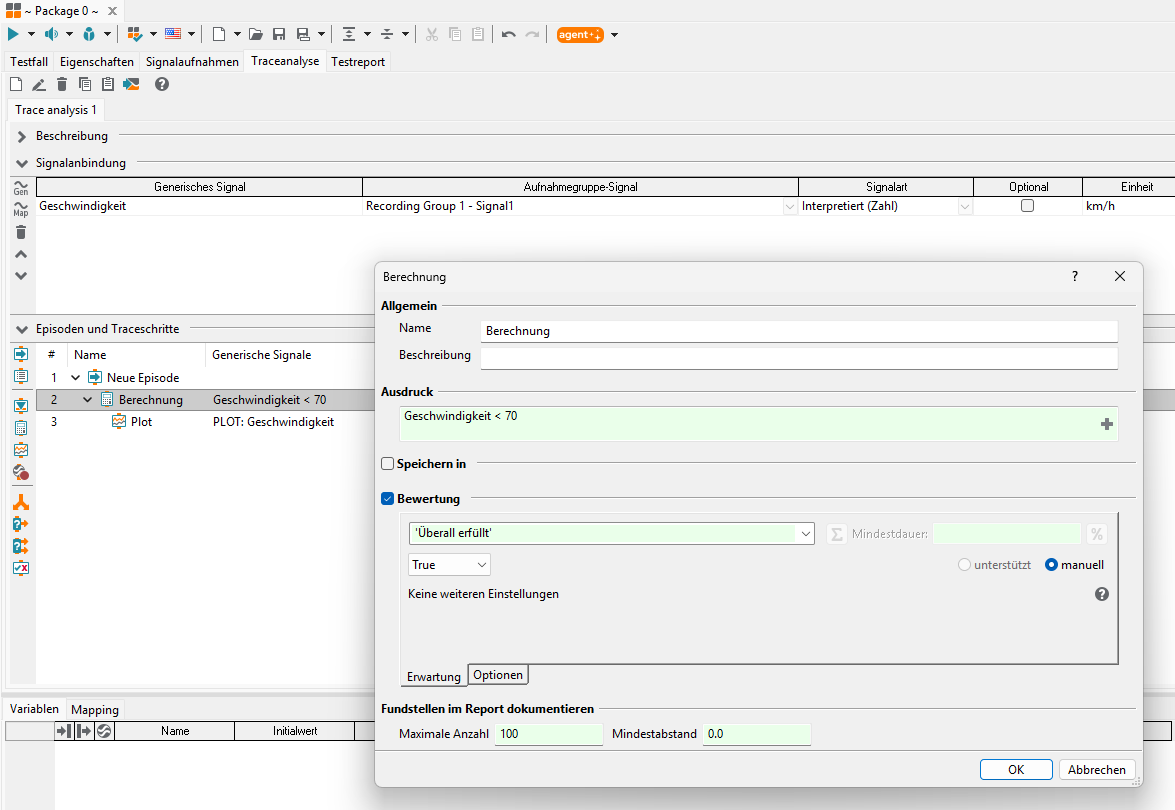
Task: Click the Gen generic signal icon
Action: (21, 187)
